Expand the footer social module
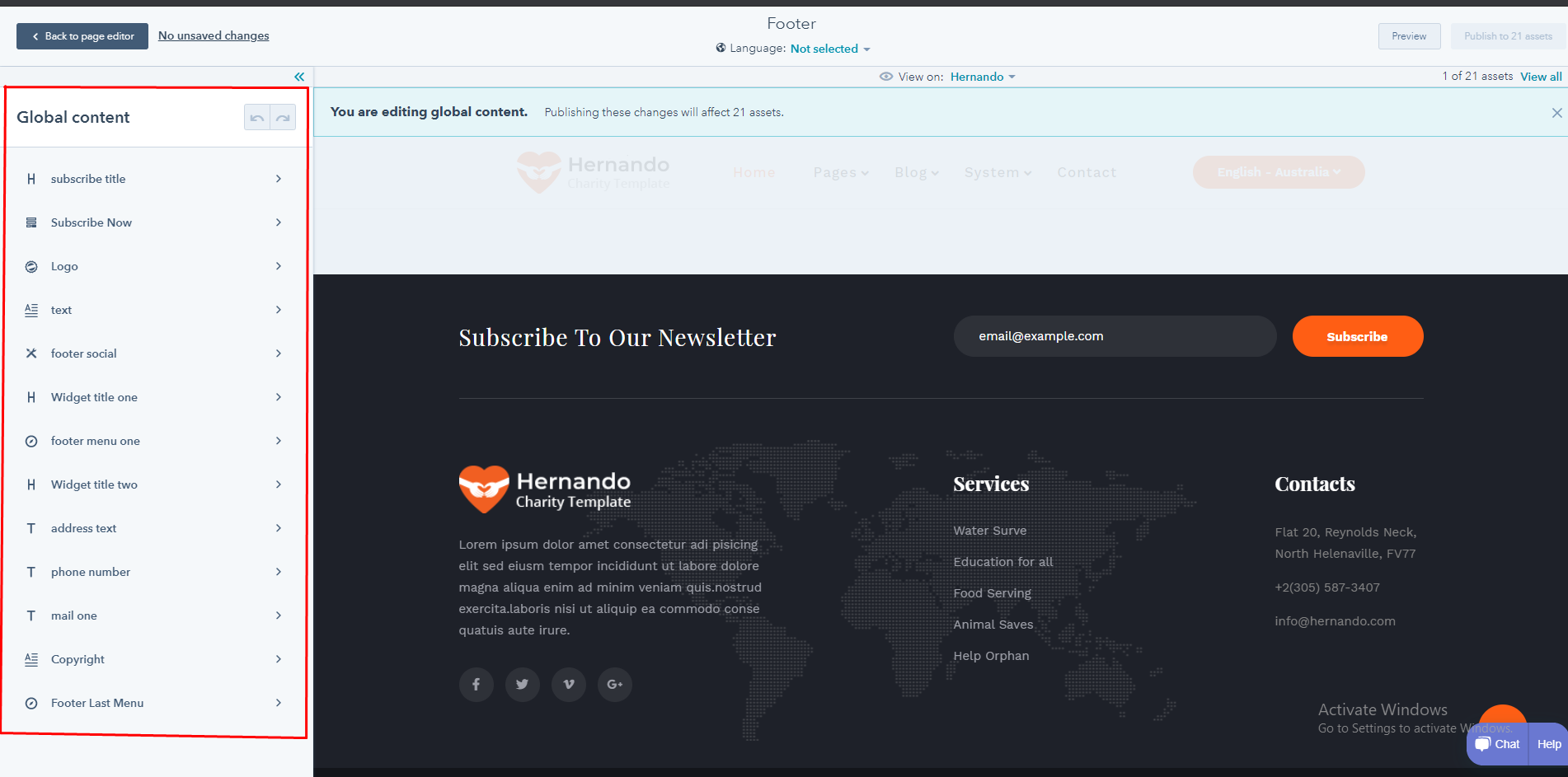Screen dimensions: 1568x777 pos(155,353)
